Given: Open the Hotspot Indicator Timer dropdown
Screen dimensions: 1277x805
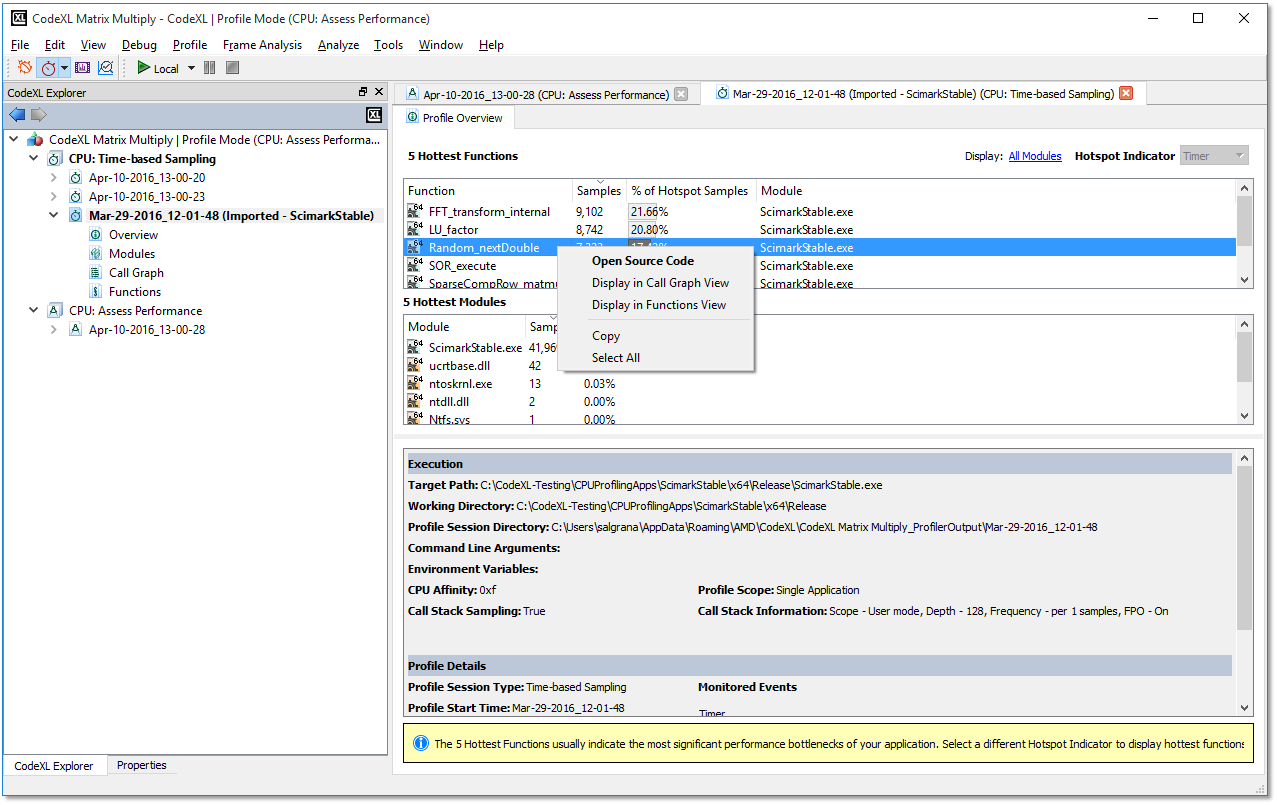Looking at the screenshot, I should (1214, 156).
